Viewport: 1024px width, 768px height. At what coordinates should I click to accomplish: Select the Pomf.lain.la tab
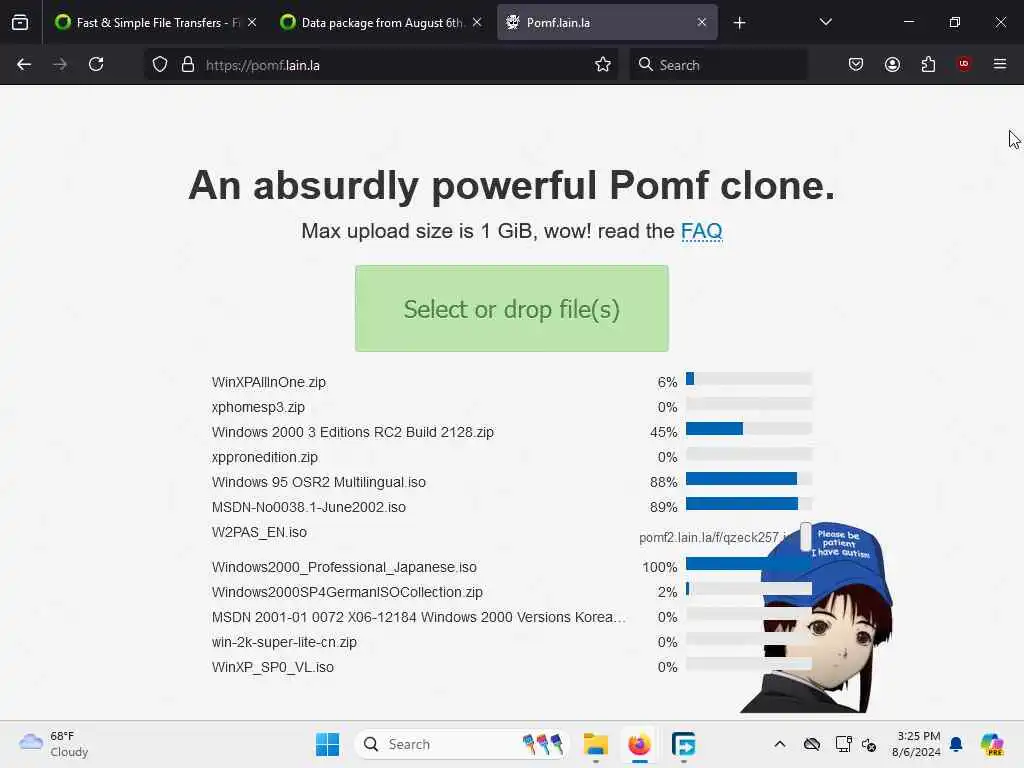coord(607,23)
